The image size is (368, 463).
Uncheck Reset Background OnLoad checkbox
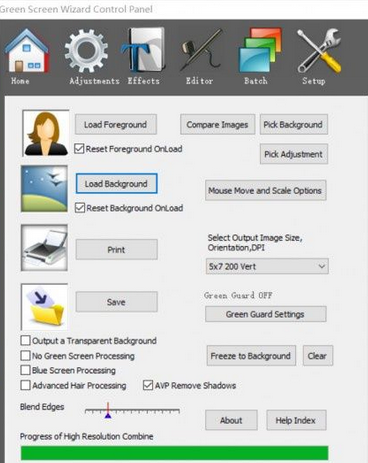[x=80, y=208]
